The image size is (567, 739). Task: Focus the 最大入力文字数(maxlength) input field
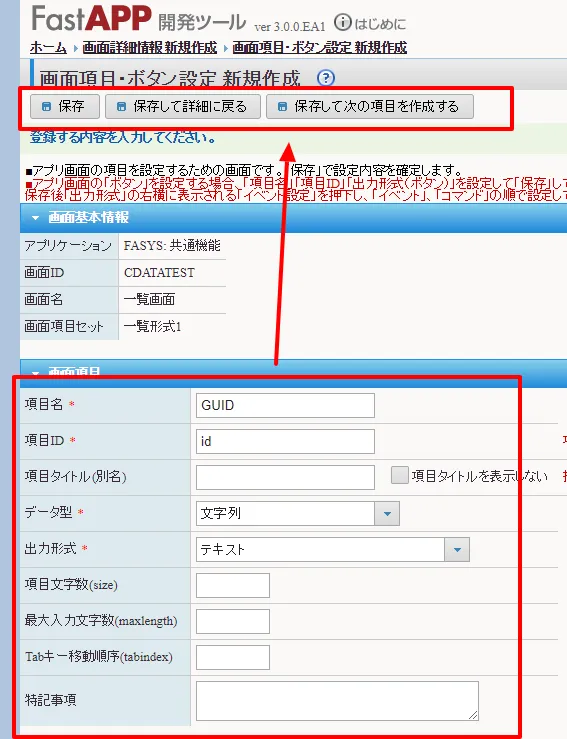click(x=233, y=621)
